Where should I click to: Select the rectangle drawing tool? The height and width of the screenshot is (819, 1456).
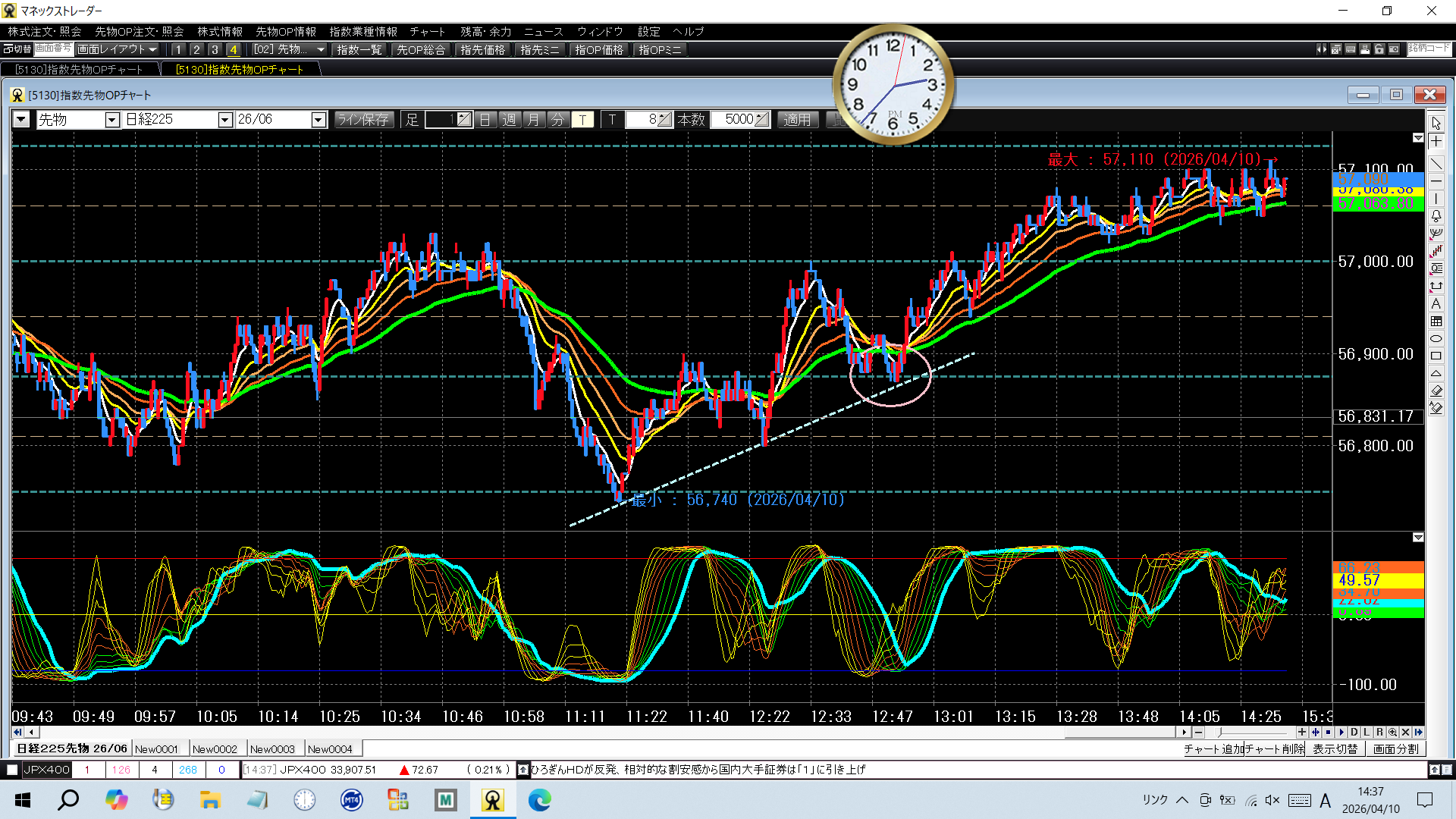1436,356
